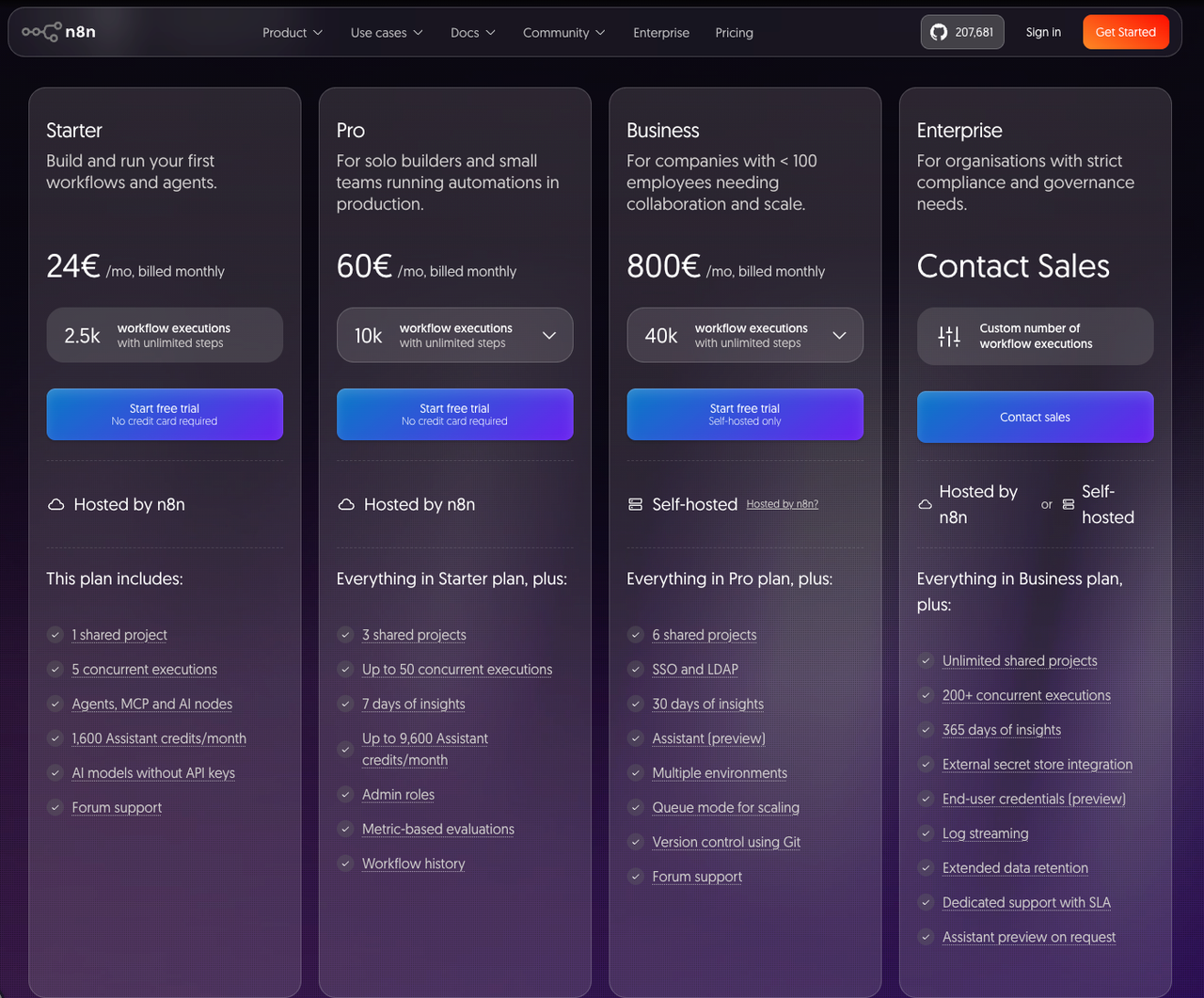Expand the Product menu in the navbar
The width and height of the screenshot is (1204, 998).
pyautogui.click(x=293, y=33)
